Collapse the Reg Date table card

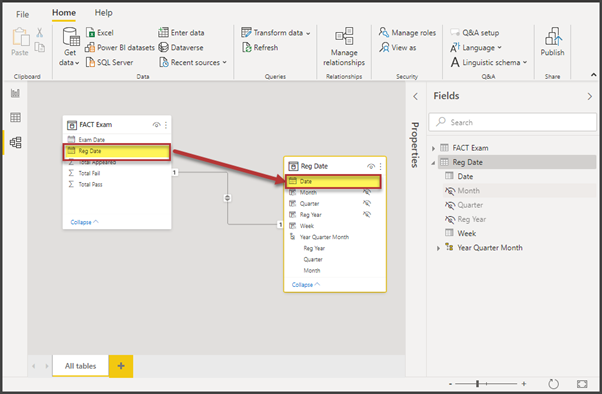pos(306,285)
